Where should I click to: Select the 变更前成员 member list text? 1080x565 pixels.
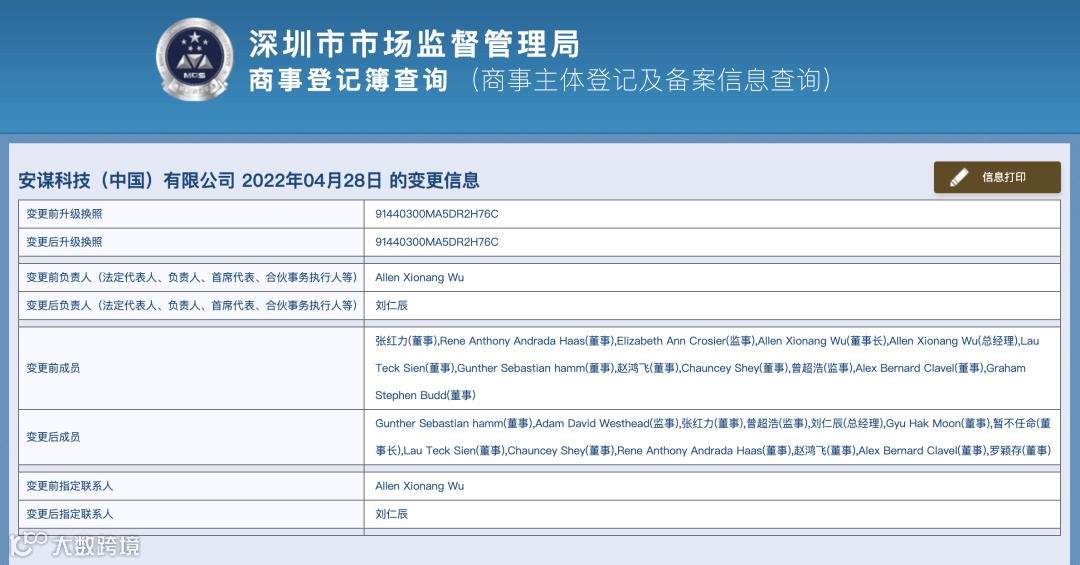(x=707, y=369)
